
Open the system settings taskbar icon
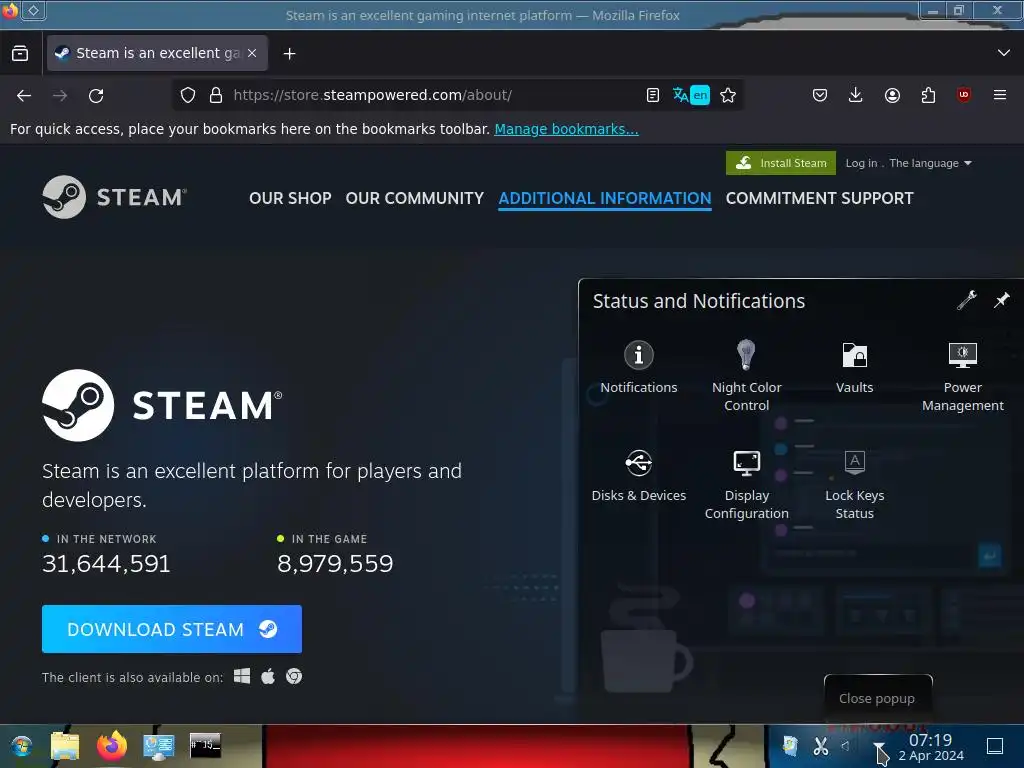tap(159, 746)
